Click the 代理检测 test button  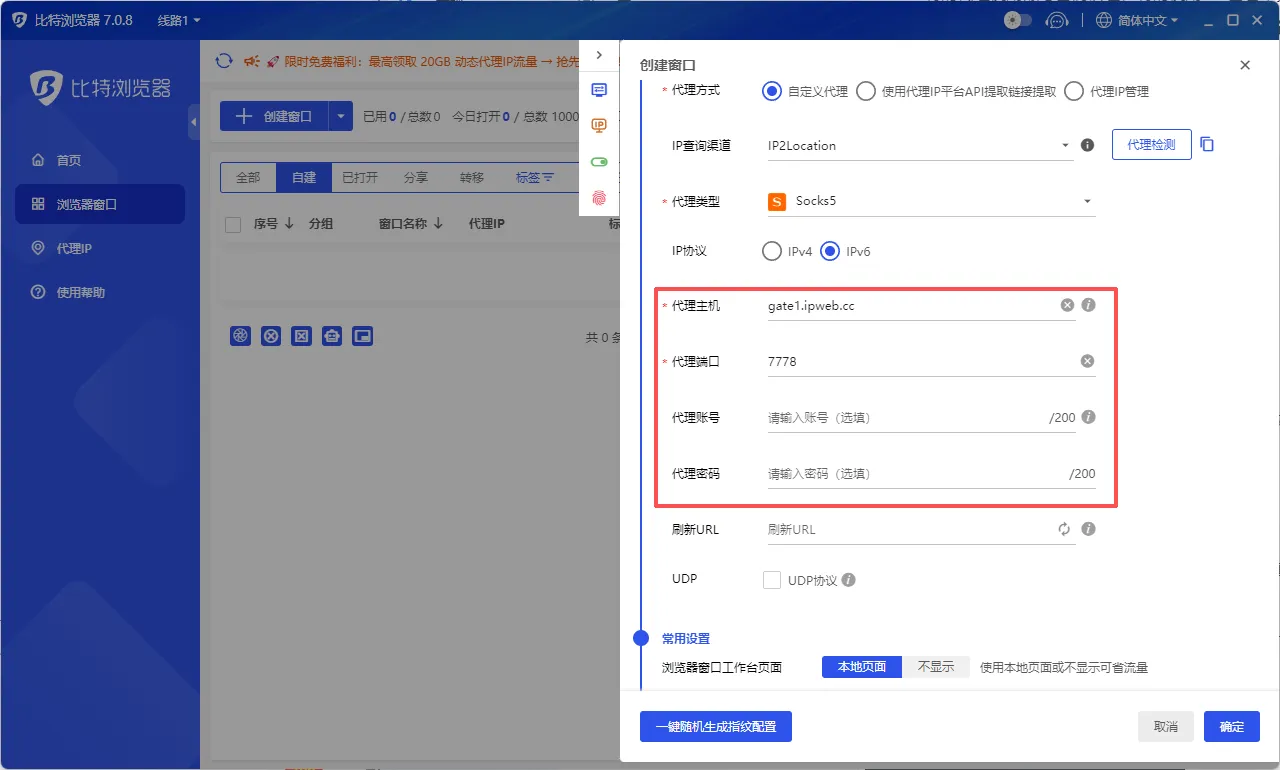(1151, 144)
